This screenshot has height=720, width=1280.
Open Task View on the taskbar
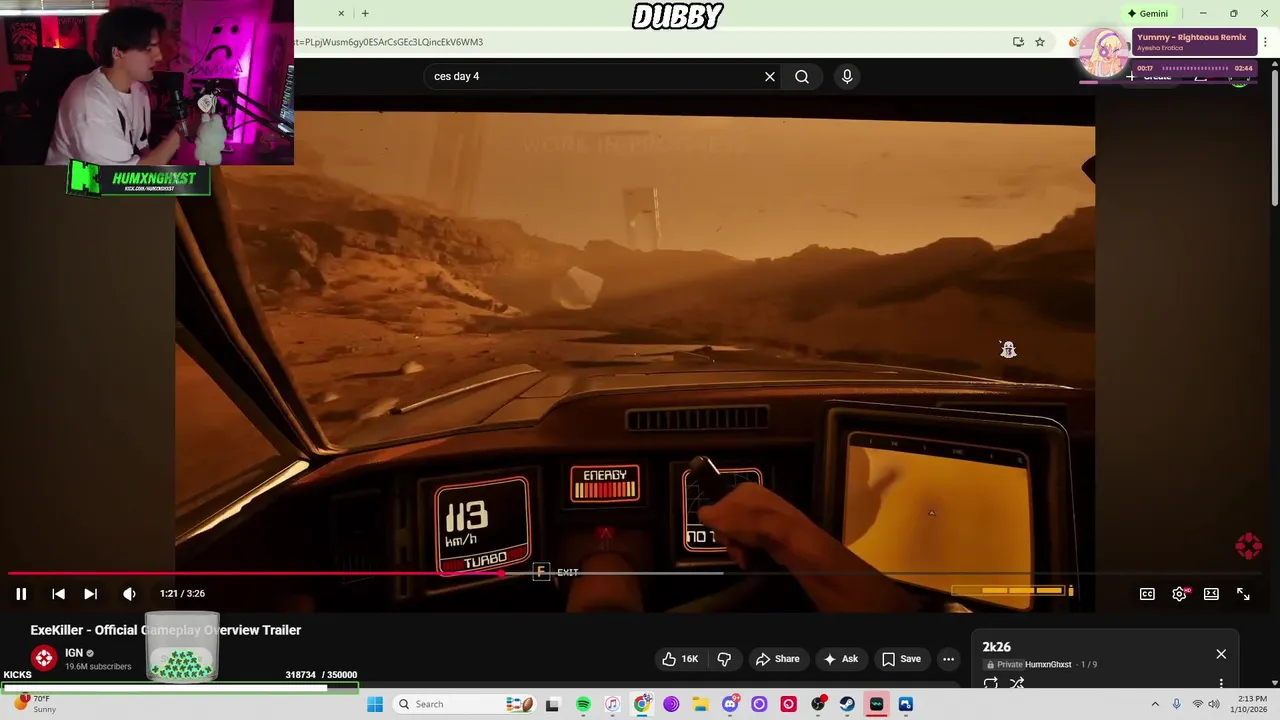(552, 704)
